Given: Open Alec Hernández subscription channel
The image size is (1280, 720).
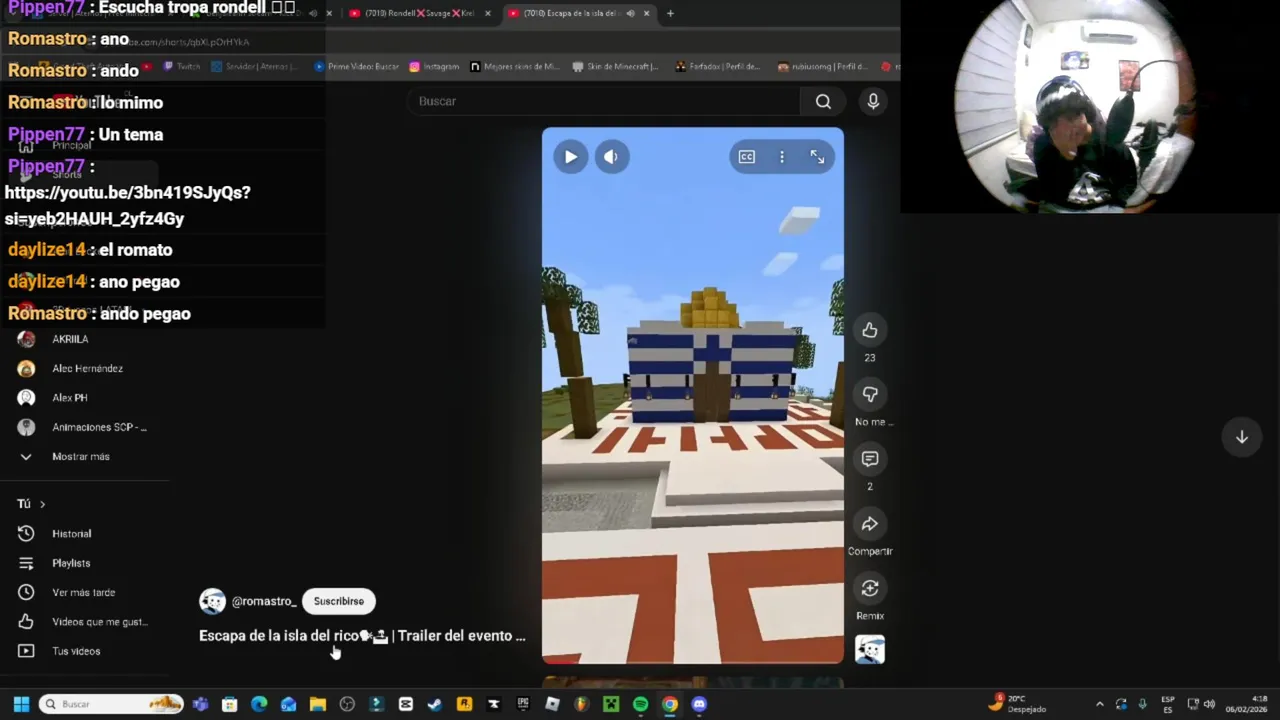Looking at the screenshot, I should (87, 368).
